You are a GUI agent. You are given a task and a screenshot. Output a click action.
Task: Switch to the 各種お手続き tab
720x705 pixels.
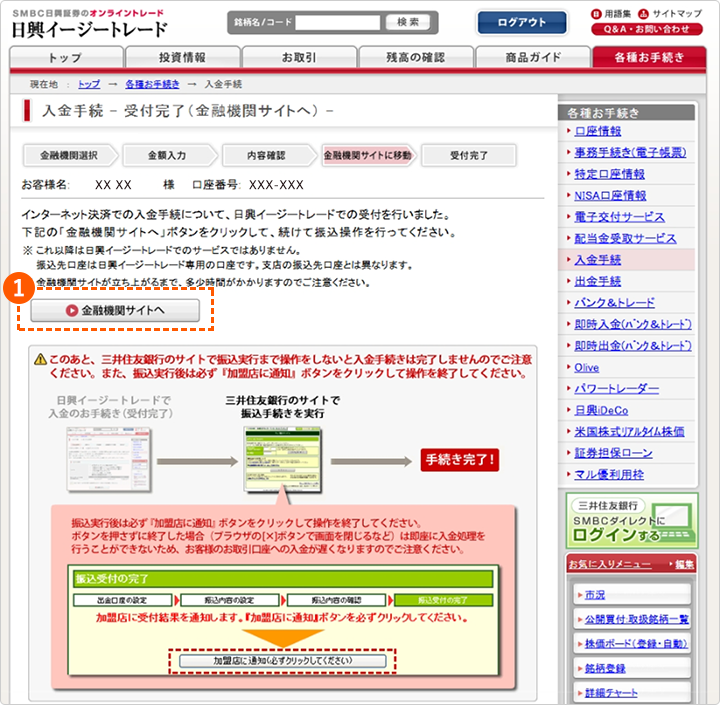pyautogui.click(x=649, y=57)
